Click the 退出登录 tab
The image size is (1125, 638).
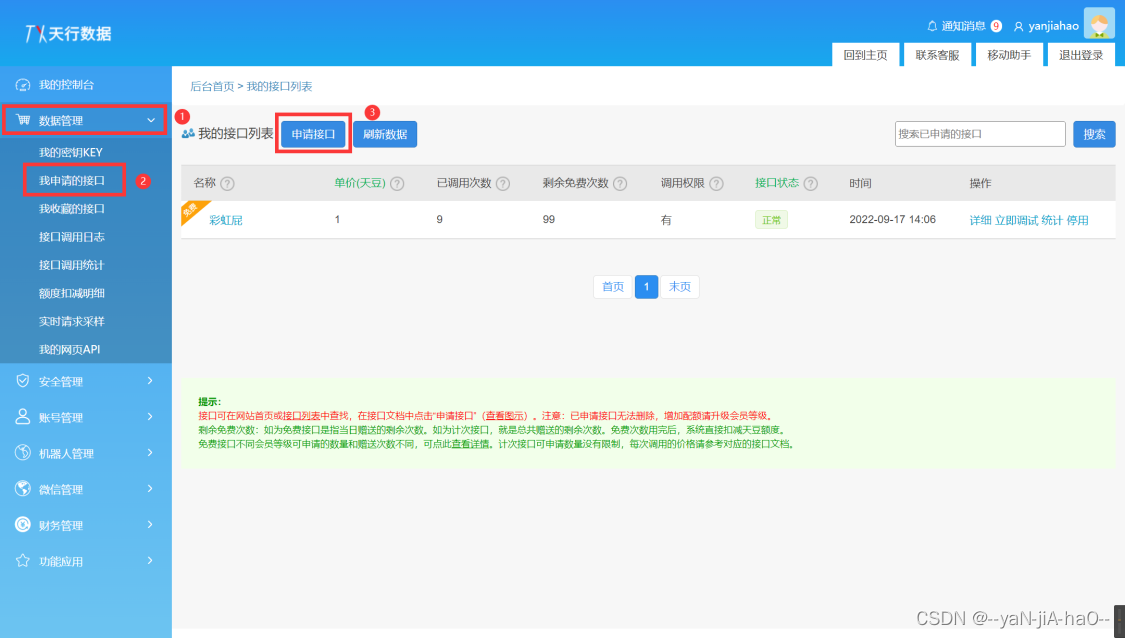click(1081, 55)
